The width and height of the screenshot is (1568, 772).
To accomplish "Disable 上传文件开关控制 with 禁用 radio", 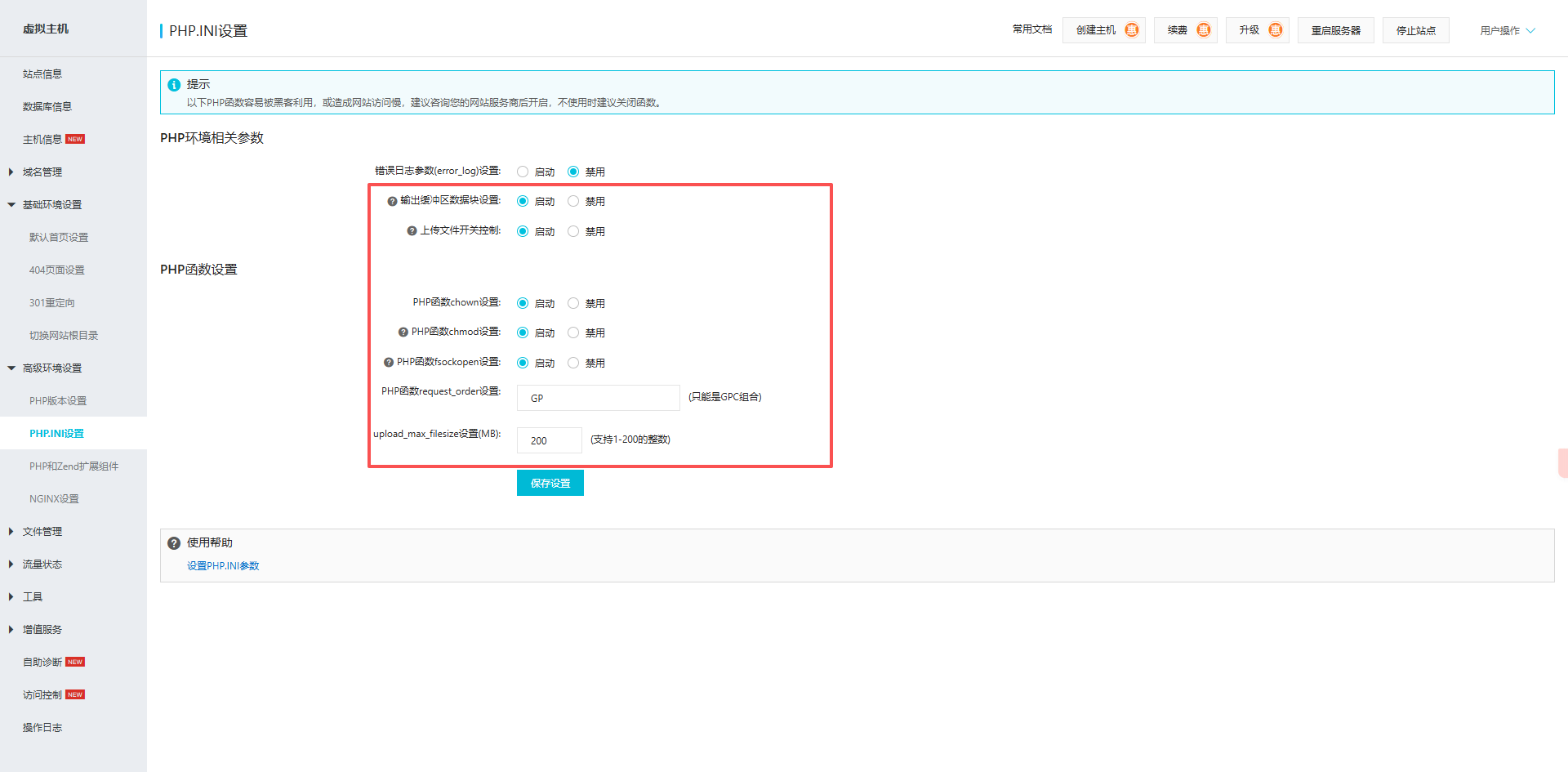I will 573,231.
